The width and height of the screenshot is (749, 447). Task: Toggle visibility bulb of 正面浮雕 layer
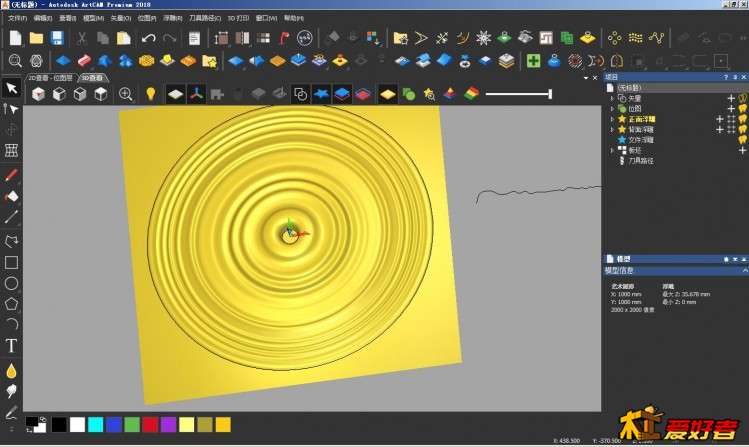pyautogui.click(x=742, y=119)
